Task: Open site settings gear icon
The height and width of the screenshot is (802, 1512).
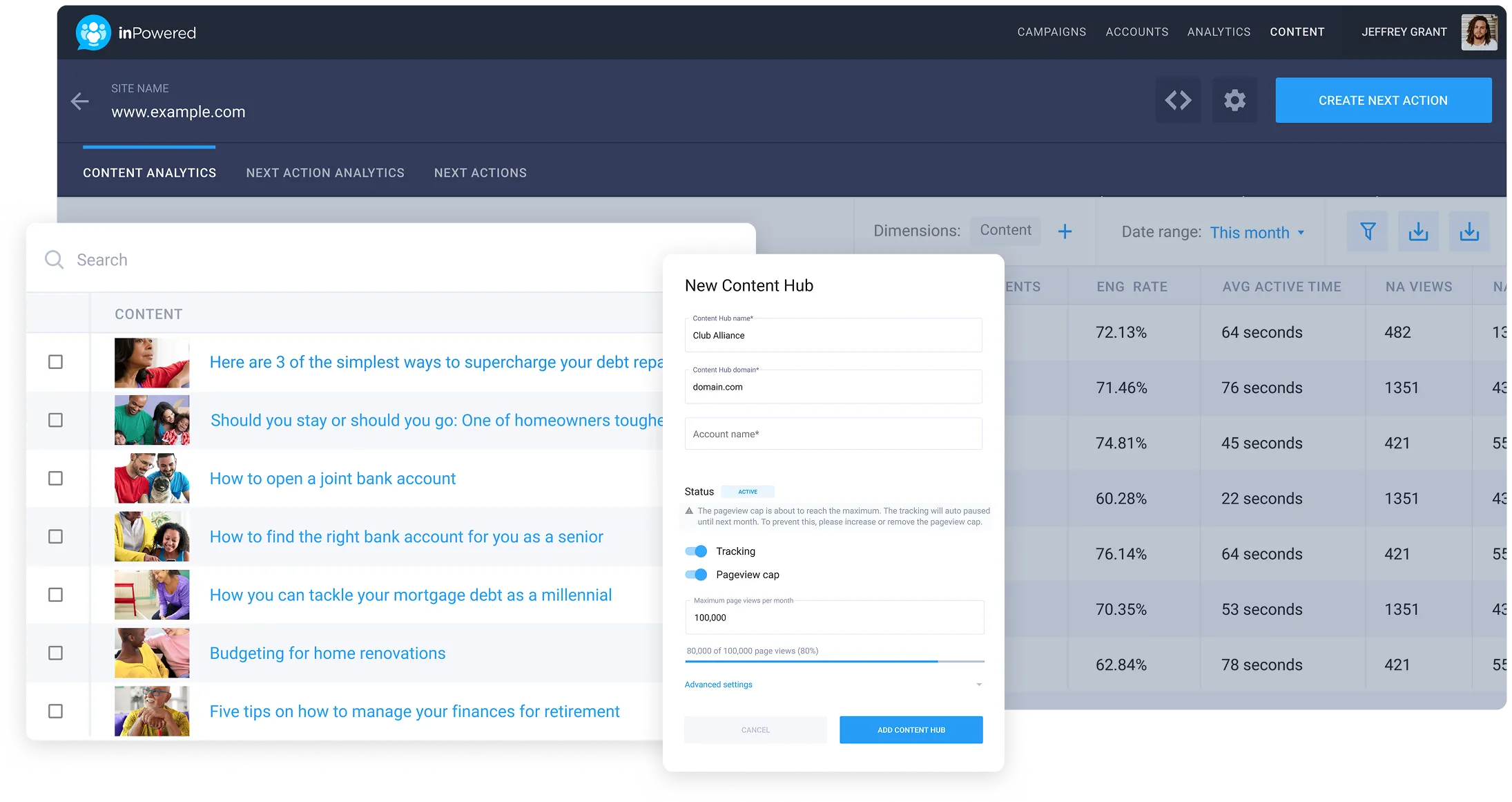Action: click(1234, 100)
